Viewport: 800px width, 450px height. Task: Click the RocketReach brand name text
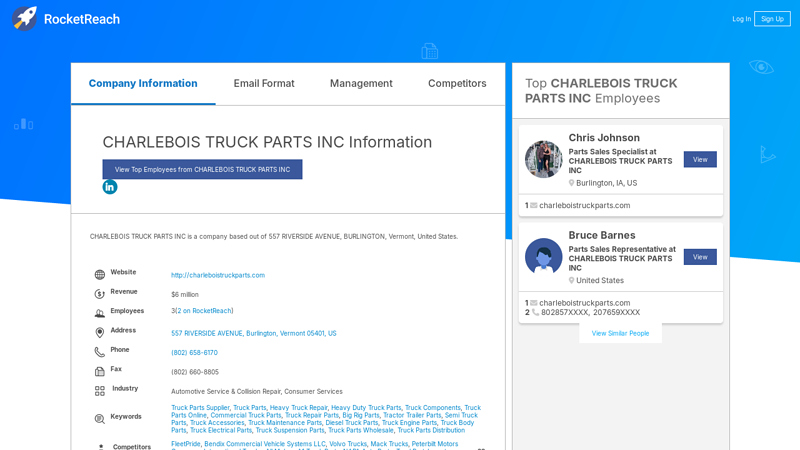click(82, 19)
